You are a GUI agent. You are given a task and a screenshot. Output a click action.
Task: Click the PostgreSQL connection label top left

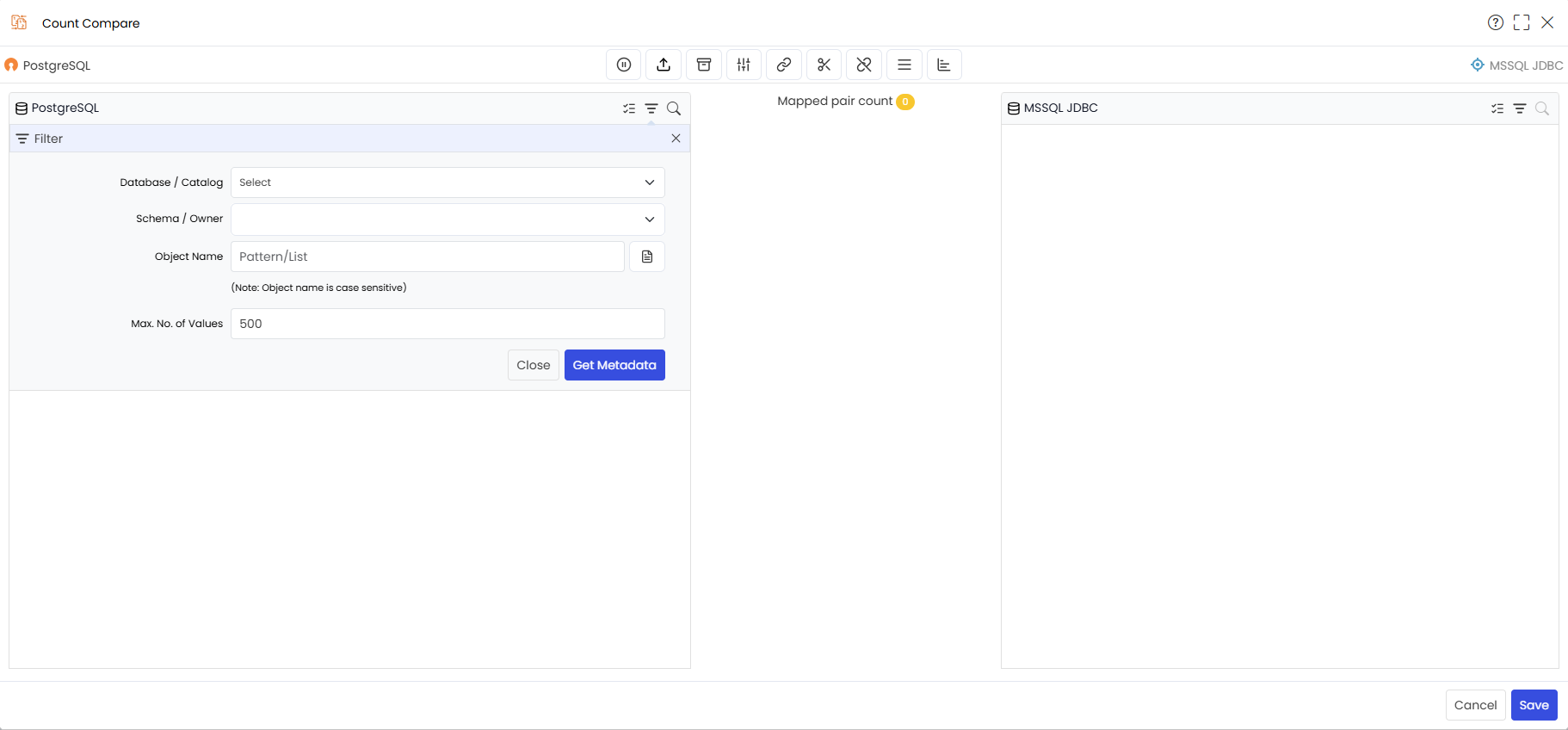[47, 65]
